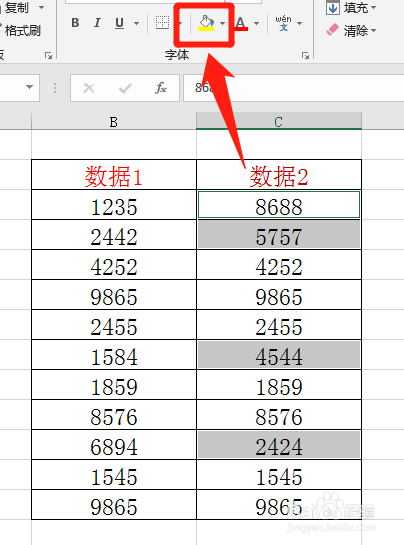The height and width of the screenshot is (545, 404).
Task: Select cell containing 2442
Action: [x=114, y=235]
